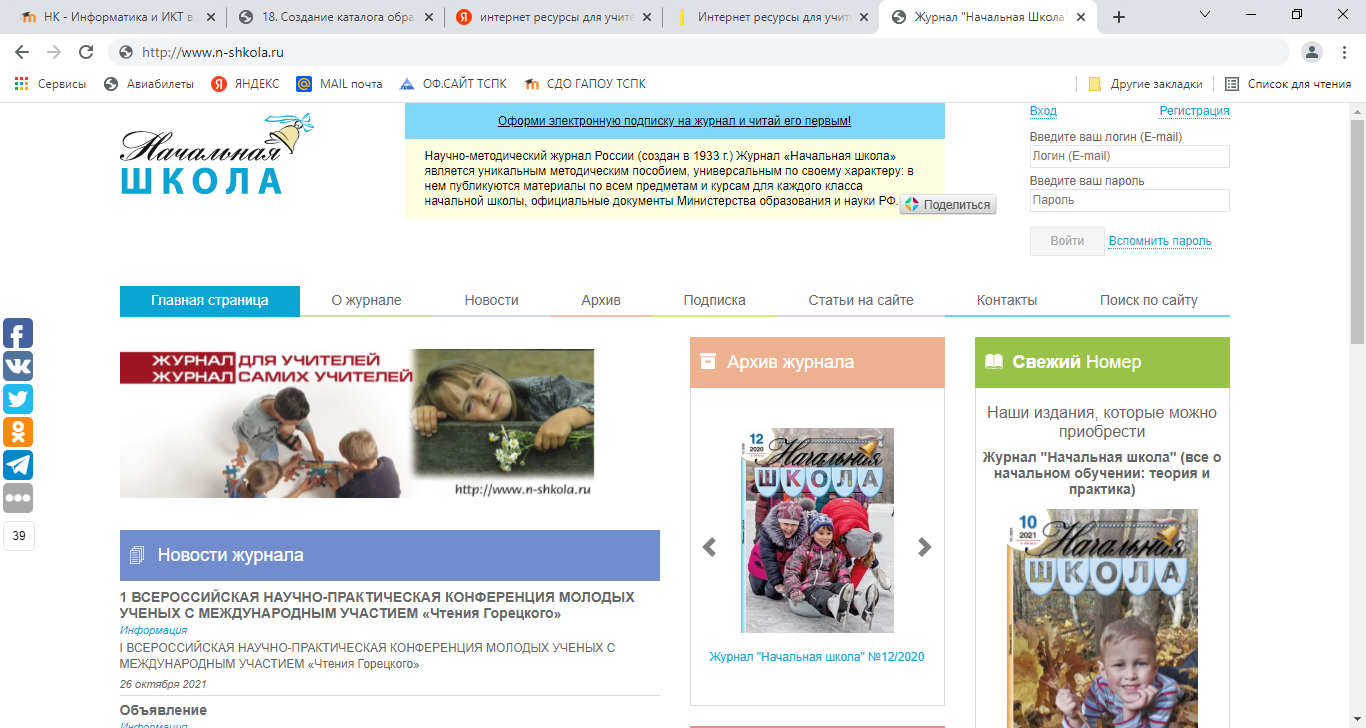The width and height of the screenshot is (1366, 728).
Task: Share via Odnoklassniki sidebar icon
Action: [x=18, y=432]
